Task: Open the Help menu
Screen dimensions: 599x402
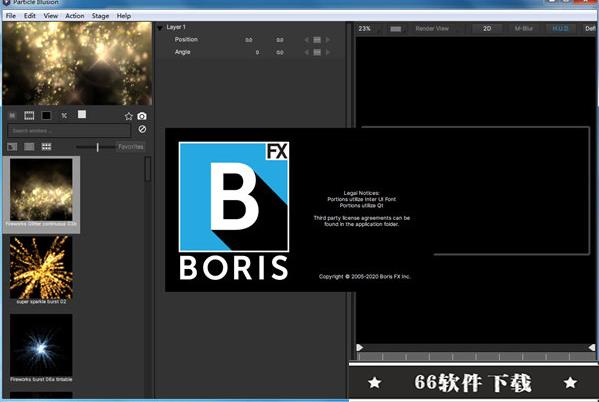Action: [x=123, y=16]
